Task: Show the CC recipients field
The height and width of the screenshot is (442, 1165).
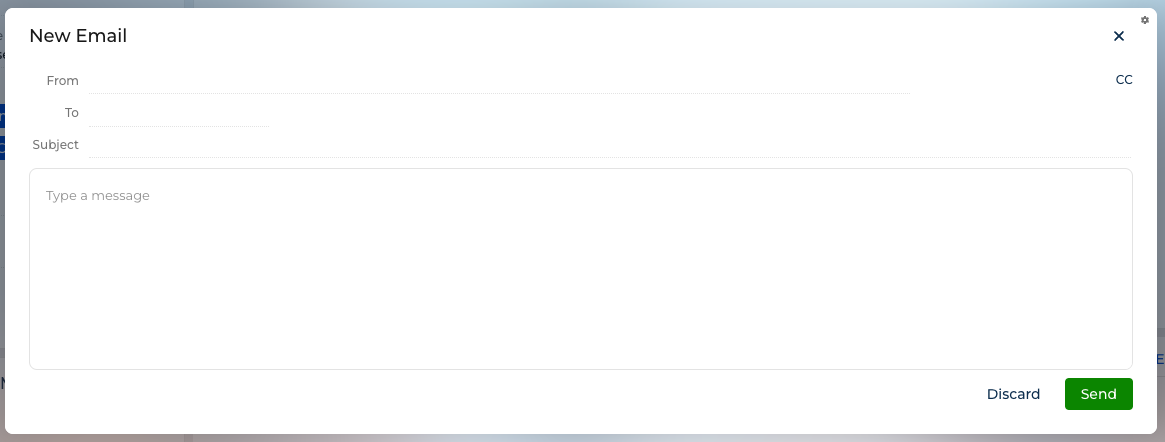Action: (x=1123, y=79)
